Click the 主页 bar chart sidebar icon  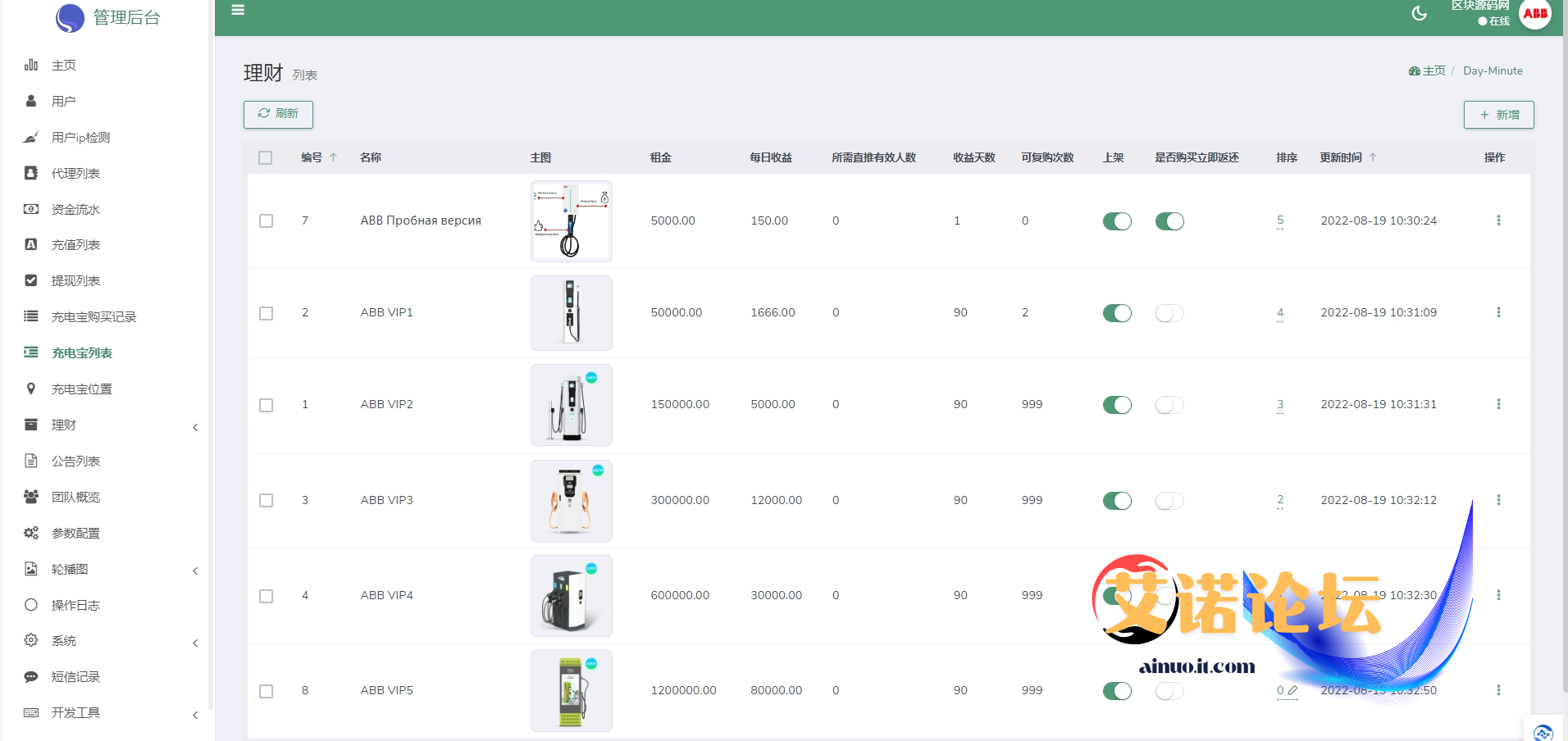coord(31,65)
